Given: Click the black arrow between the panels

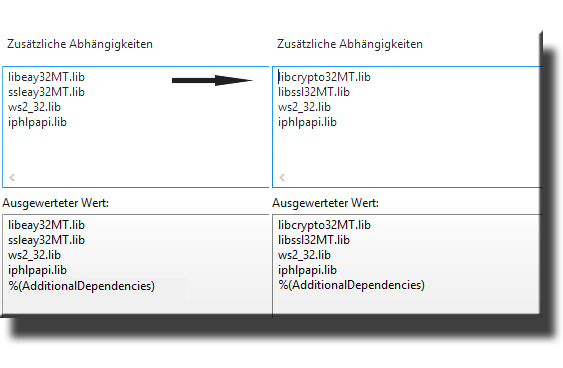Looking at the screenshot, I should click(x=212, y=80).
